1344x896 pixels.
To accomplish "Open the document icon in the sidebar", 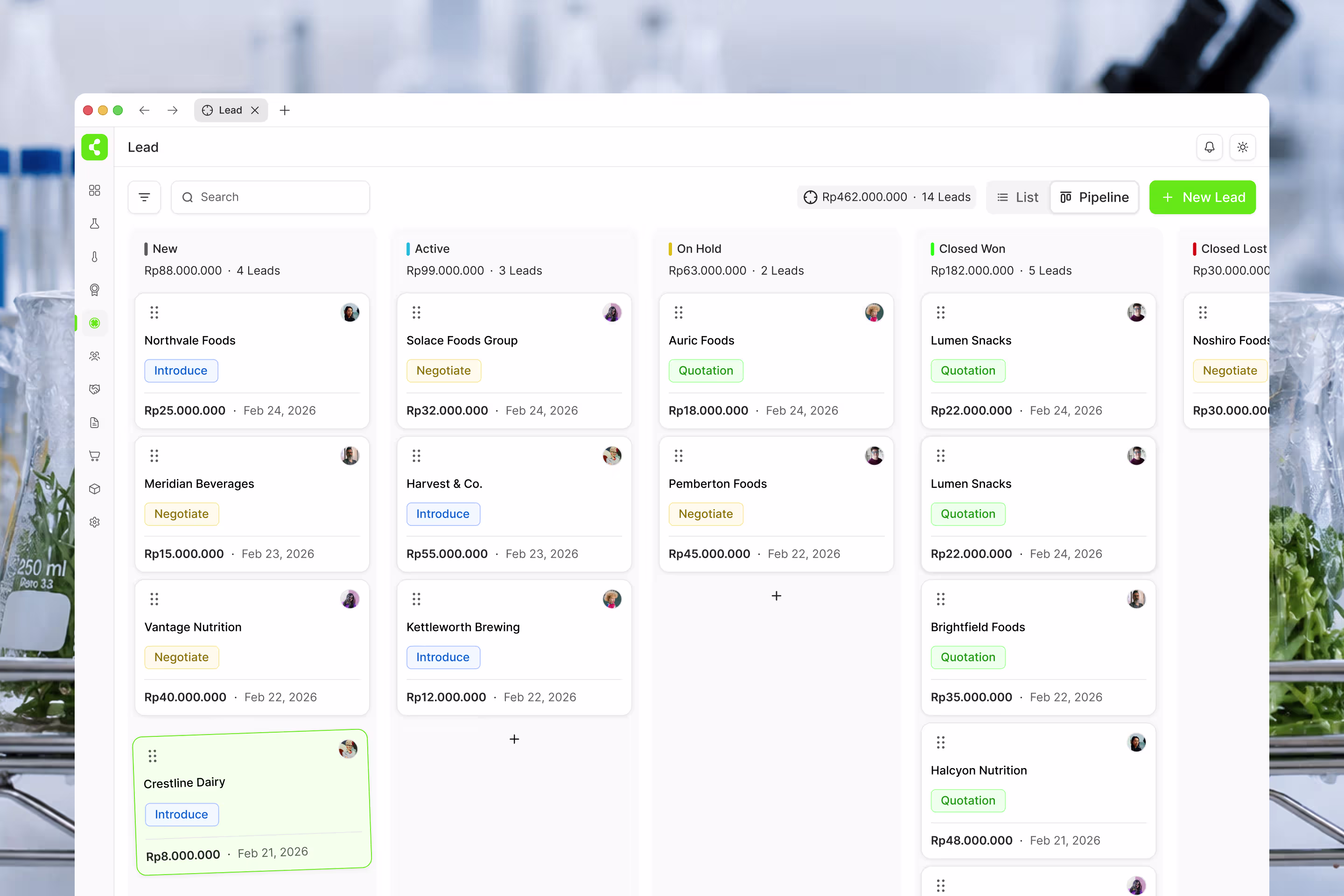I will (x=95, y=422).
